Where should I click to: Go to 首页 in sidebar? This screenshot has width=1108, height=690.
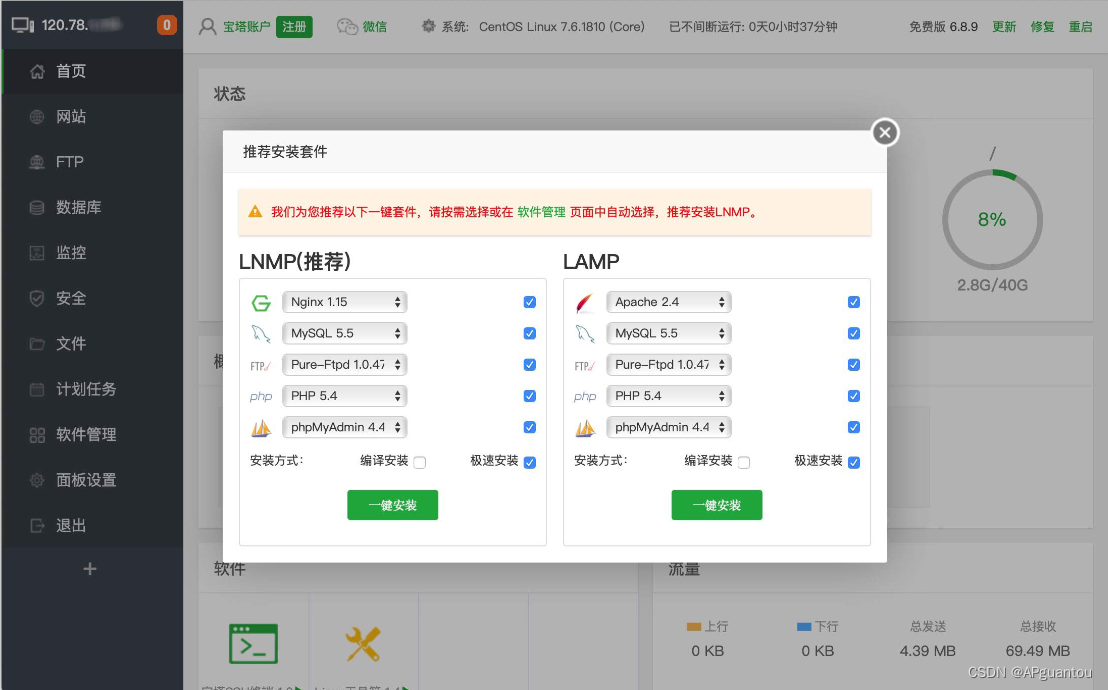pyautogui.click(x=92, y=71)
